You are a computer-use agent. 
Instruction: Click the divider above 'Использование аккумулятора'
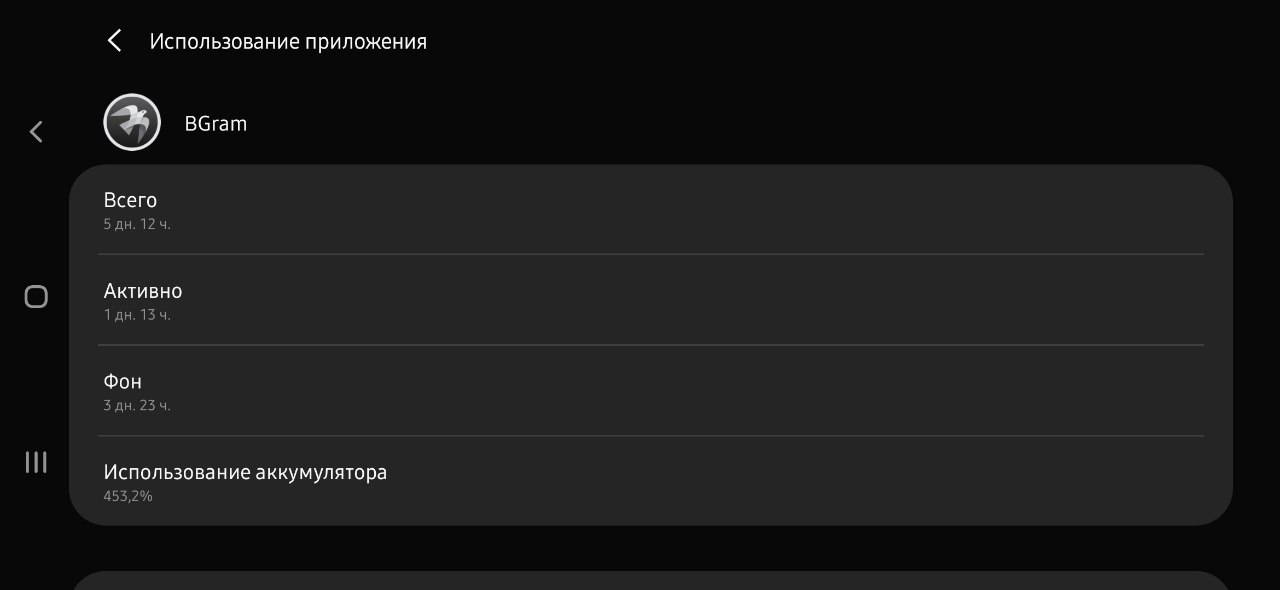click(651, 435)
